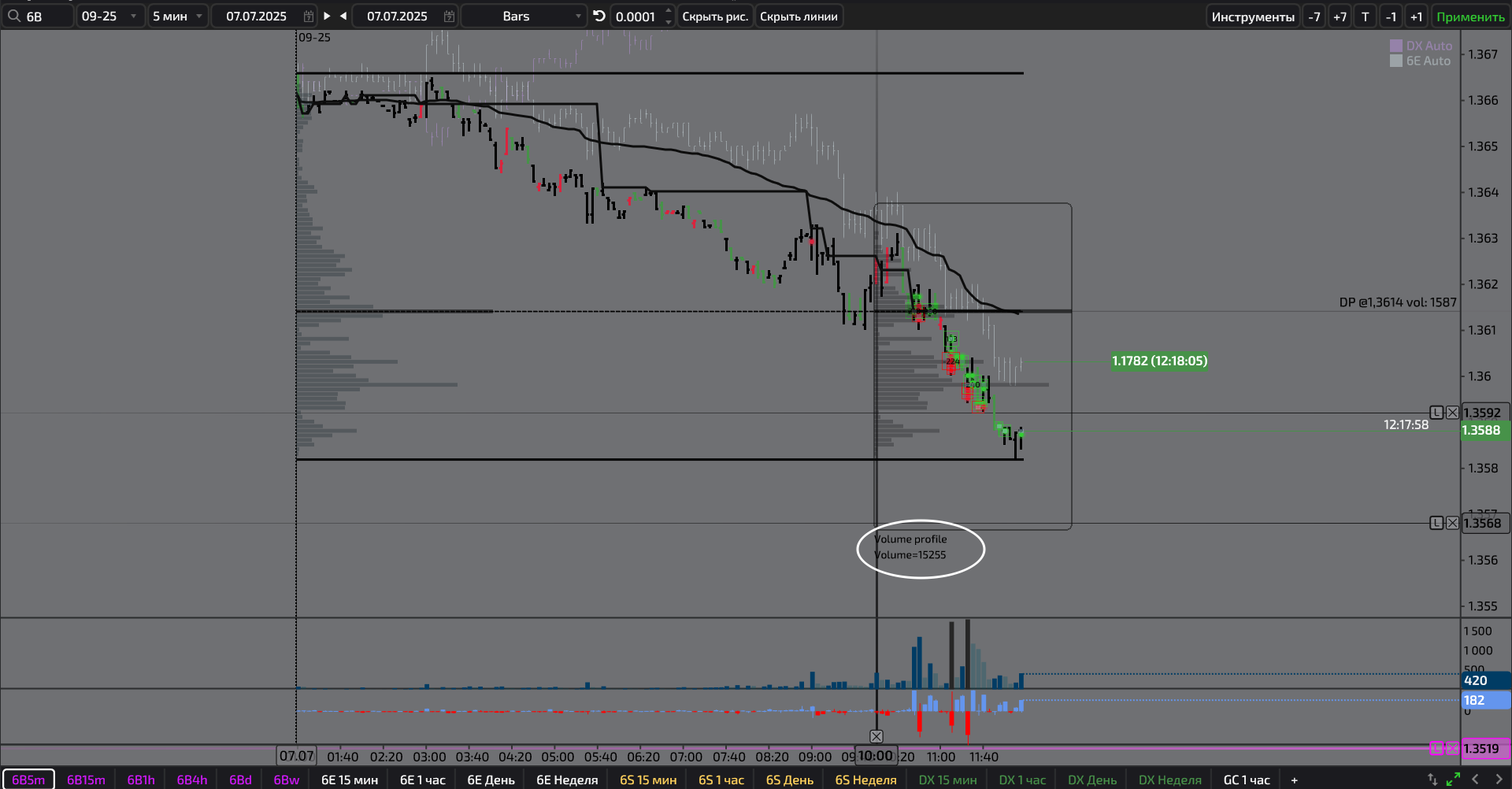Reset the price step with the undo icon
Screen dimensions: 1512x789
point(599,16)
